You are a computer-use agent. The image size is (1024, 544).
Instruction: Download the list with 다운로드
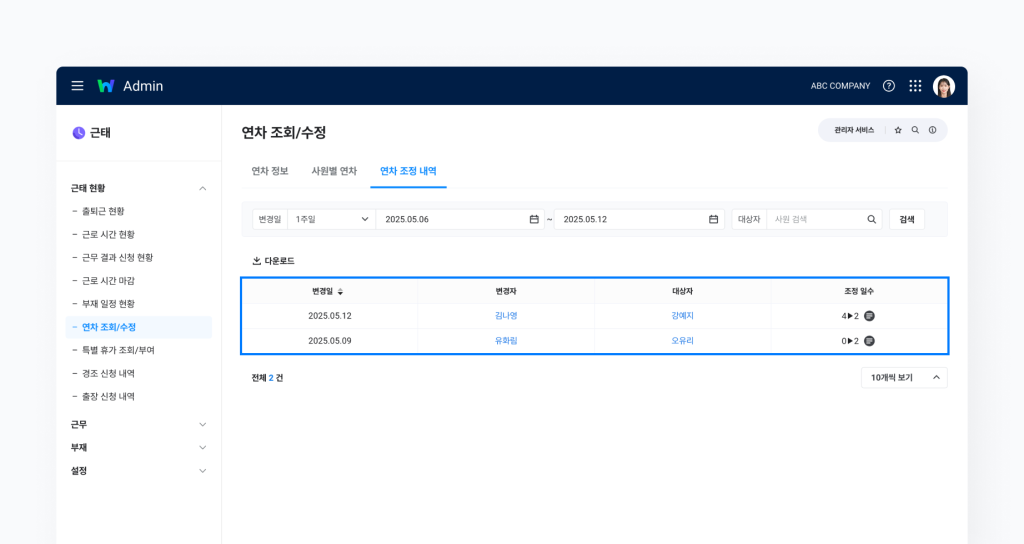coord(273,261)
